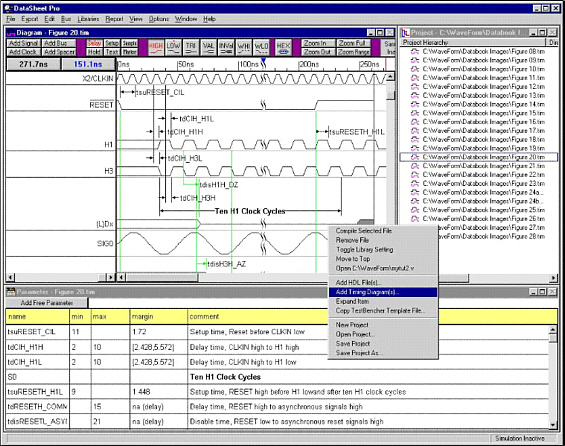The height and width of the screenshot is (446, 565).
Task: Click the file icon beside Figure 12.tim
Action: 415,86
